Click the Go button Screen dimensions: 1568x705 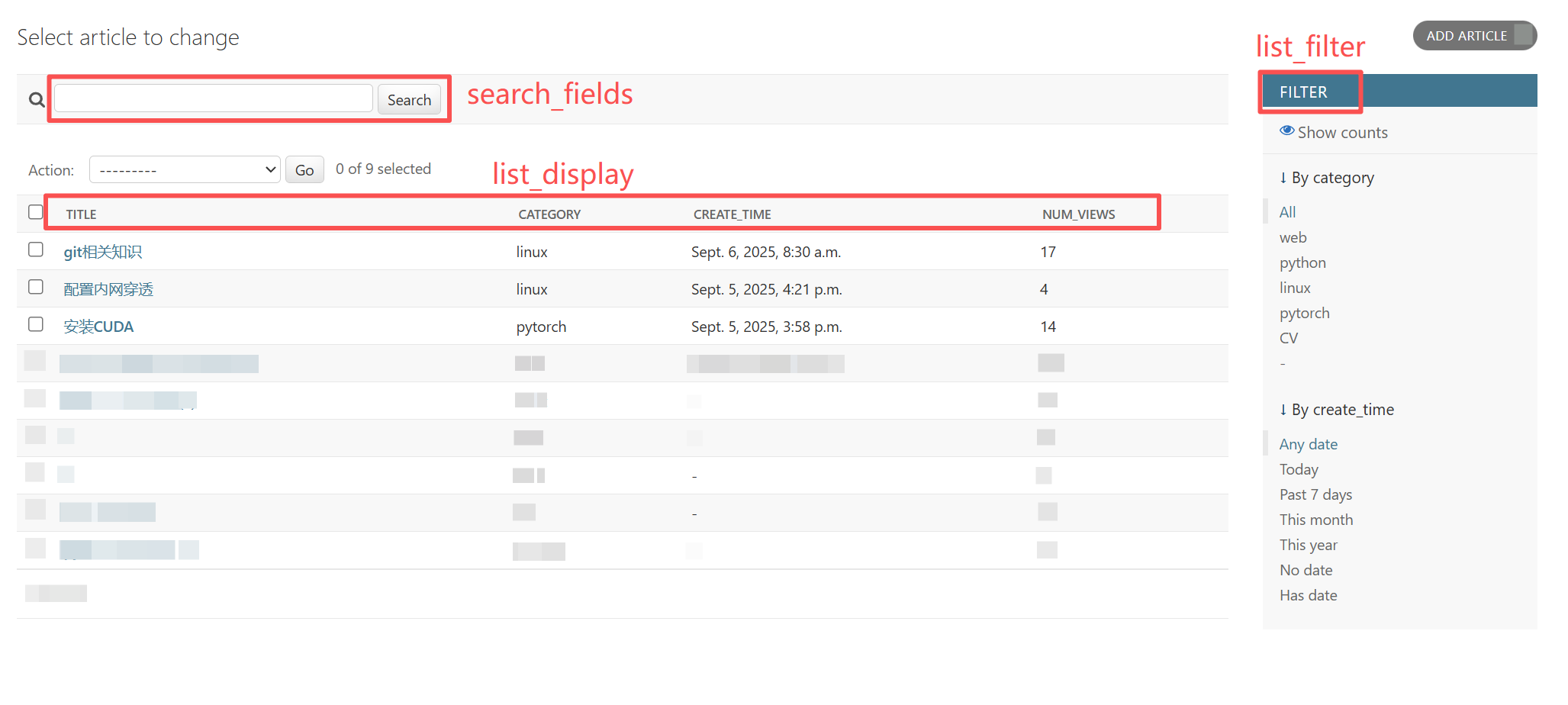[x=304, y=170]
